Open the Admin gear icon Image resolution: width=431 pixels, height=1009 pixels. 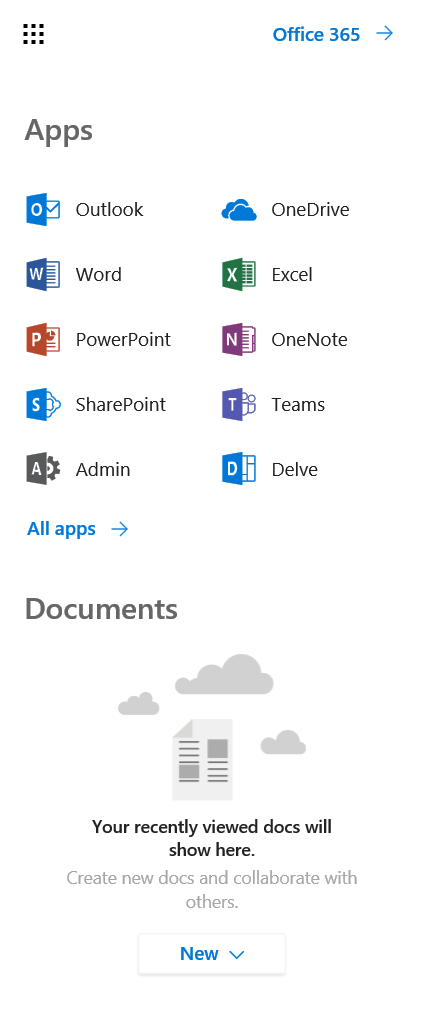pos(43,470)
